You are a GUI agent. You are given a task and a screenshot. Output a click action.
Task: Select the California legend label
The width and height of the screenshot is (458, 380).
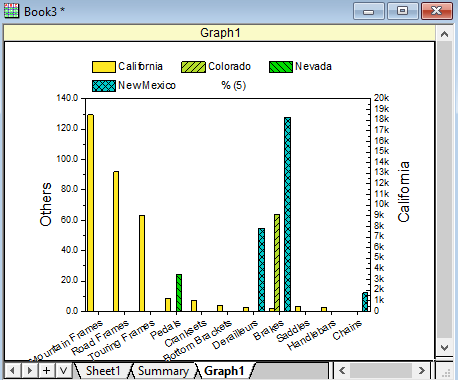(140, 66)
